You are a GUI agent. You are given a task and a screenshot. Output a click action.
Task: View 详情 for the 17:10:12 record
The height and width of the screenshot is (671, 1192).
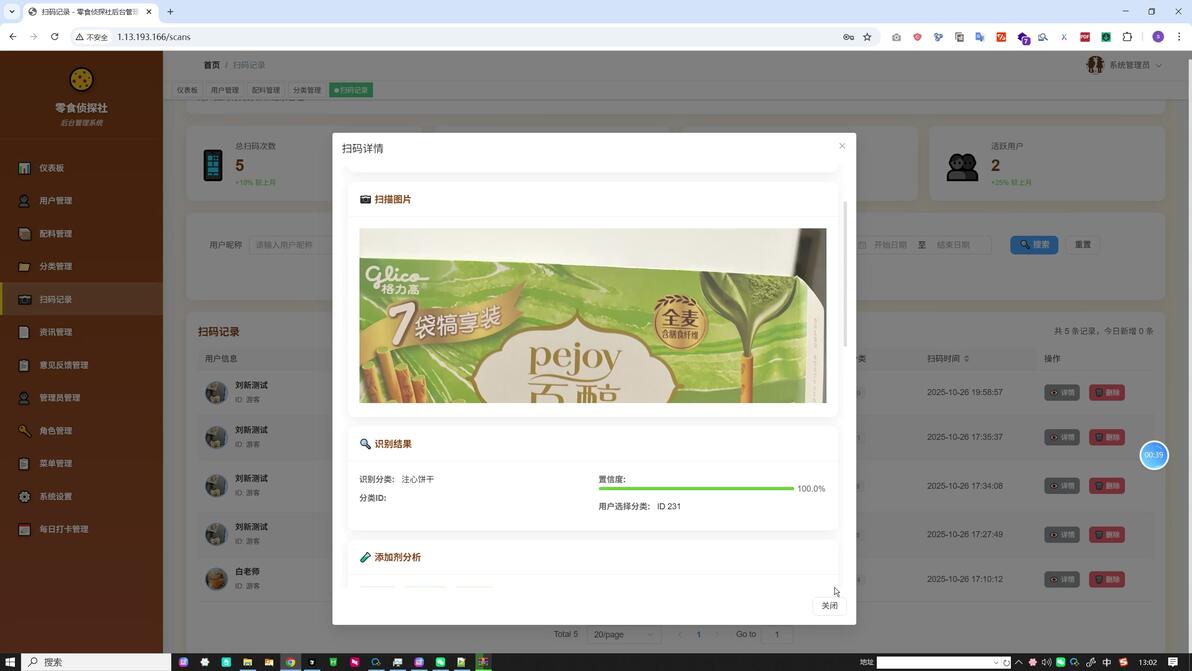(1061, 579)
